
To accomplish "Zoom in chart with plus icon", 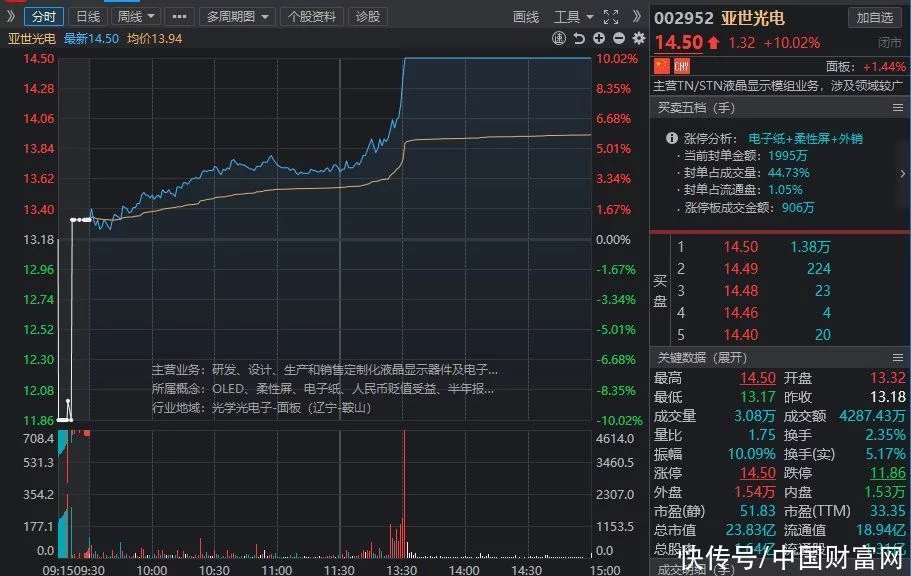I will point(598,38).
